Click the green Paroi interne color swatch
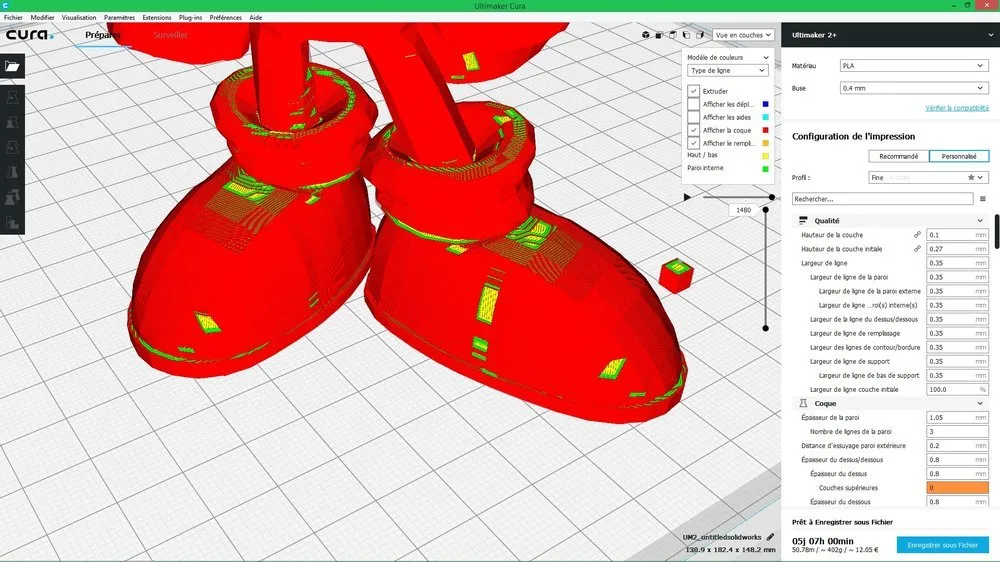1000x562 pixels. point(765,168)
